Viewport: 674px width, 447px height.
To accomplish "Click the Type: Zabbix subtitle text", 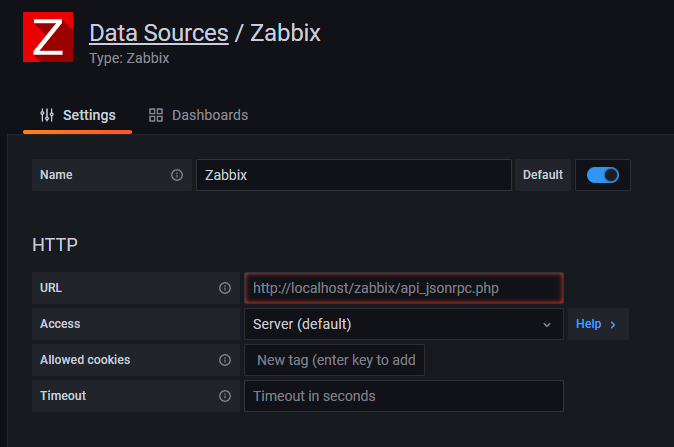I will [x=129, y=58].
